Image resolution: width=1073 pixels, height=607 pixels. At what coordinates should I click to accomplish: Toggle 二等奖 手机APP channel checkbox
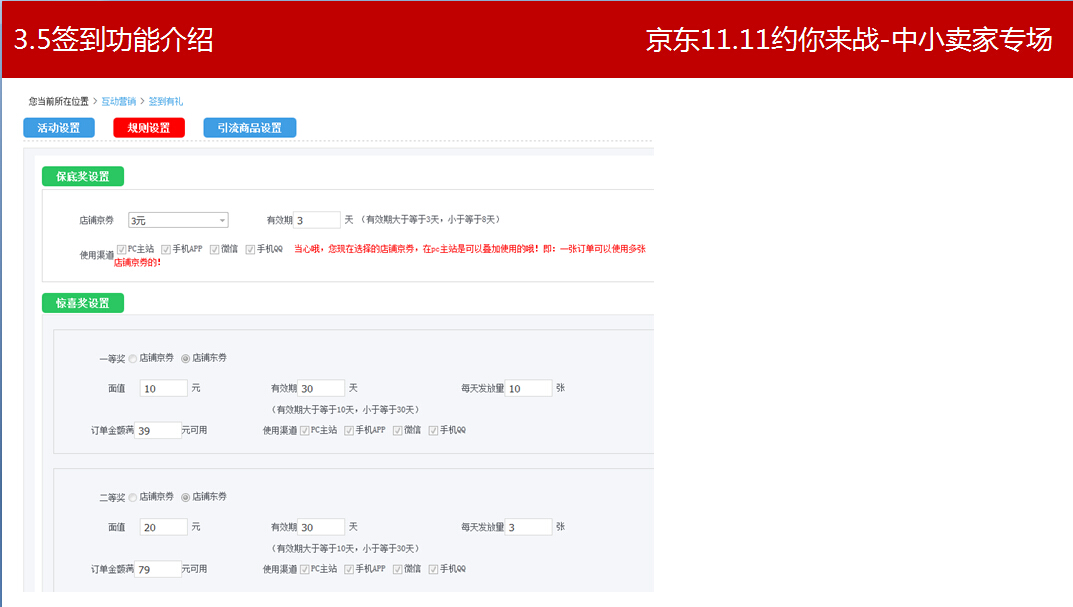click(x=349, y=569)
